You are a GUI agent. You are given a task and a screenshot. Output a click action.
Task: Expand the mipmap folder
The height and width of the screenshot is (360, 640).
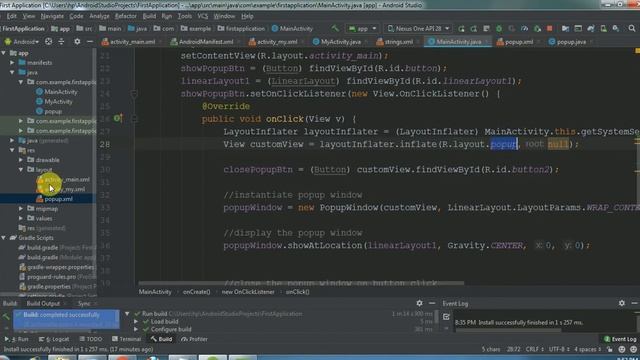21,209
